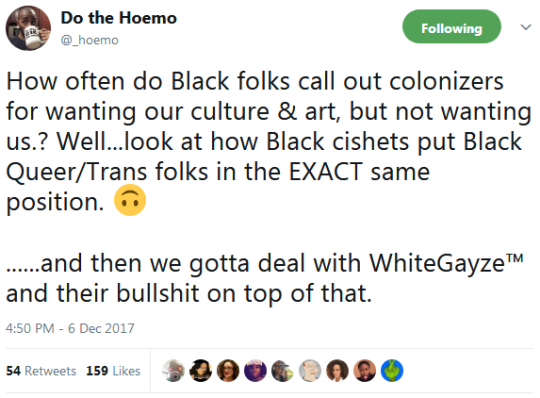Screen dimensions: 540x398
Task: Click the fifth liker avatar wearing a cap
Action: [282, 370]
